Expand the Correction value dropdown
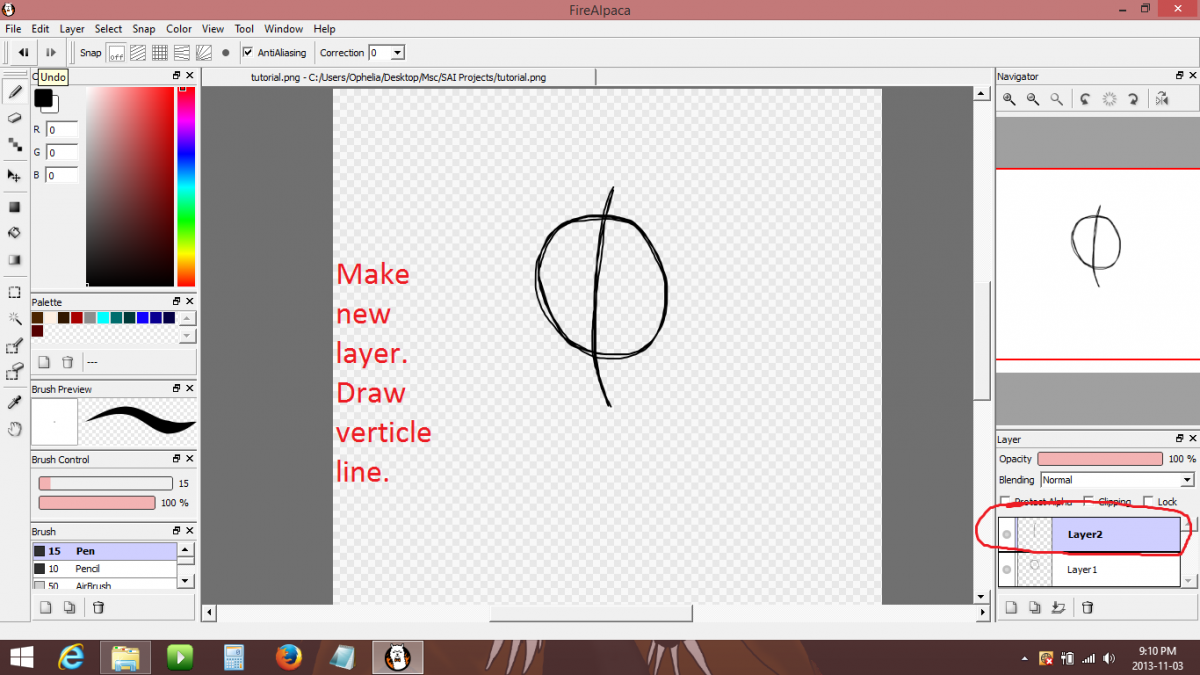 click(397, 52)
